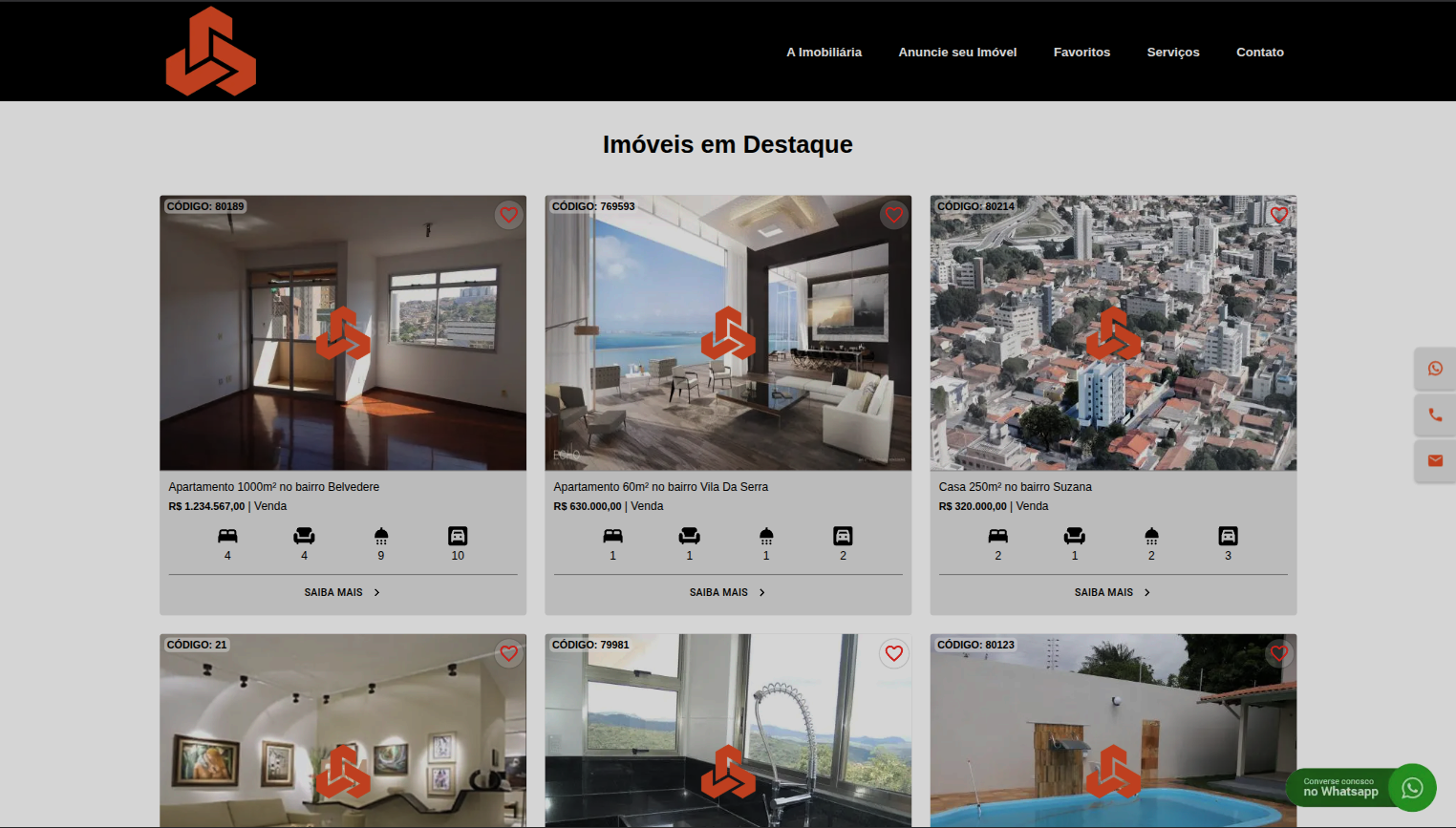This screenshot has width=1456, height=828.
Task: Click garage icon on Vila Da Serra card
Action: pyautogui.click(x=843, y=536)
